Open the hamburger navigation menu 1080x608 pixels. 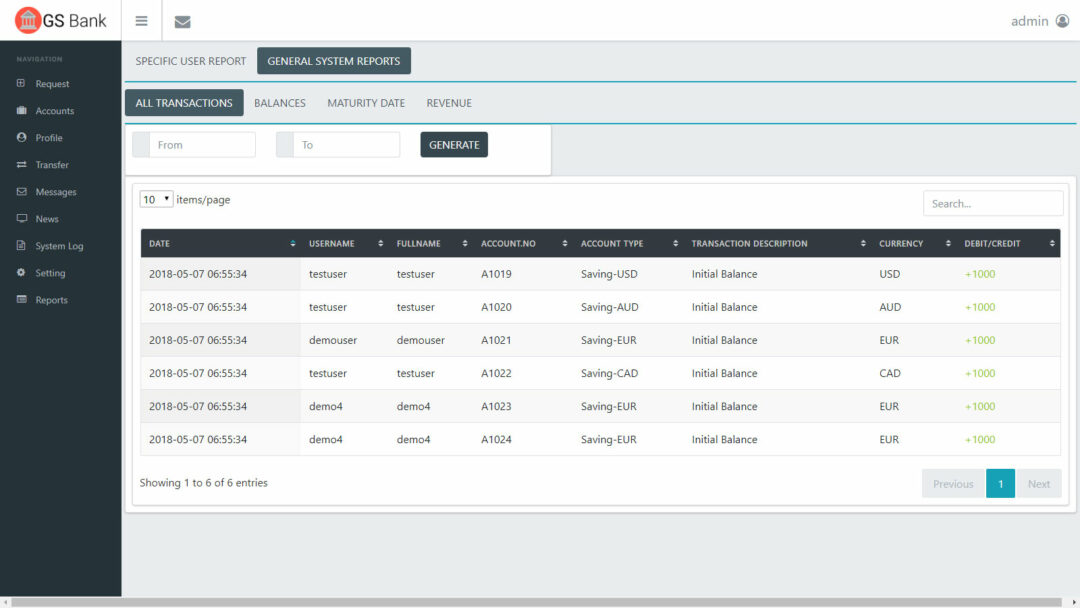pos(141,20)
